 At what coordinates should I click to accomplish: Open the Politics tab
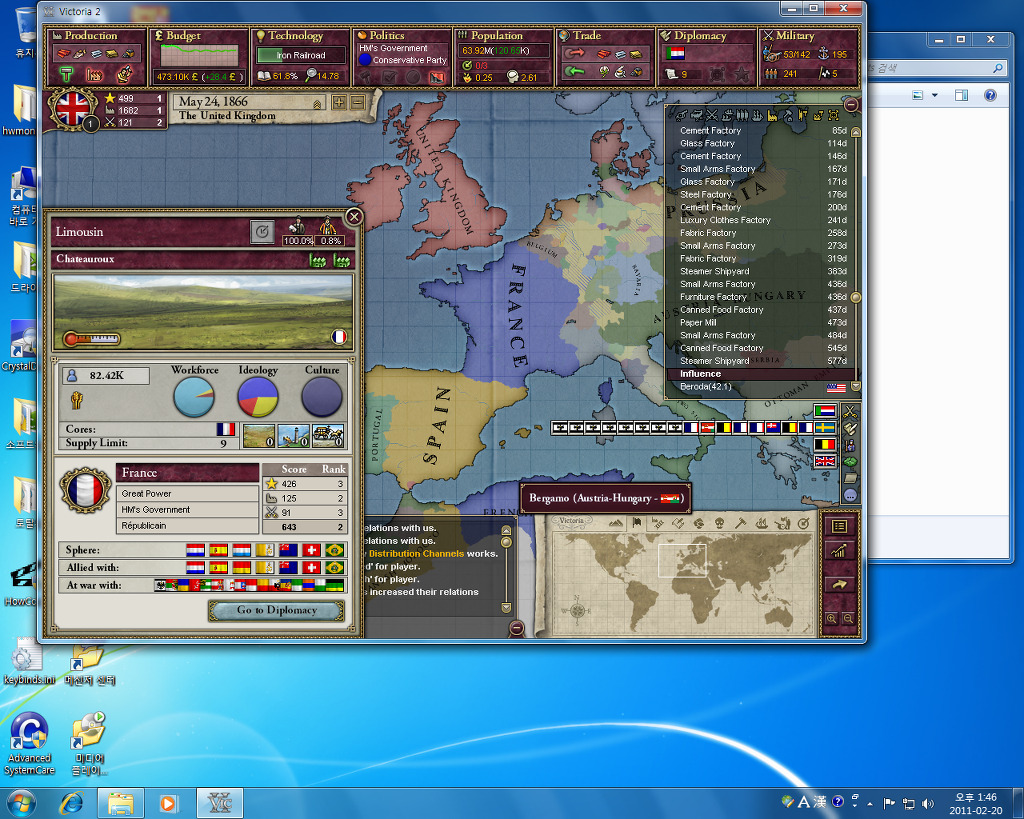tap(402, 57)
